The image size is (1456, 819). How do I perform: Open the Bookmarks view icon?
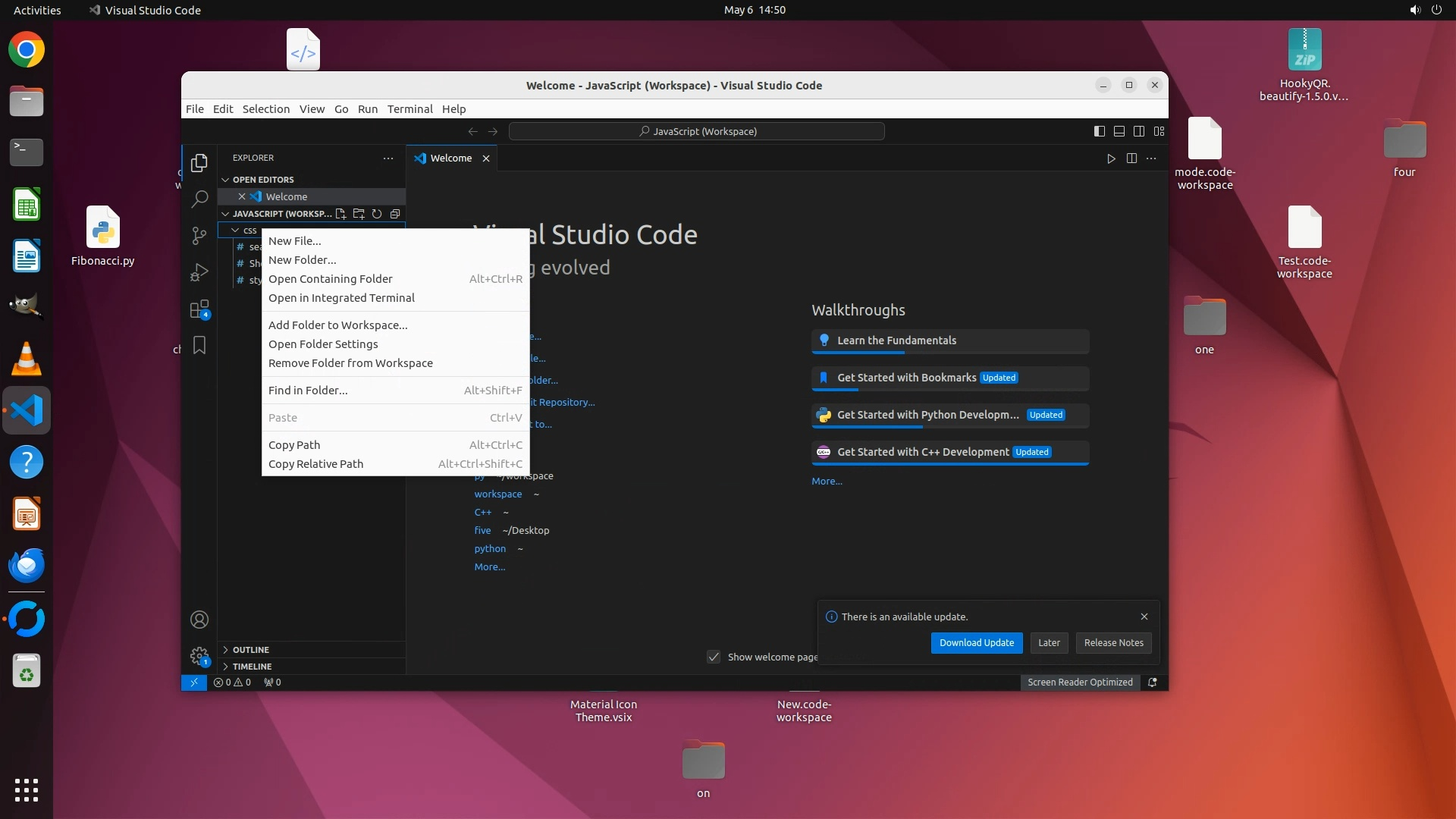click(199, 346)
